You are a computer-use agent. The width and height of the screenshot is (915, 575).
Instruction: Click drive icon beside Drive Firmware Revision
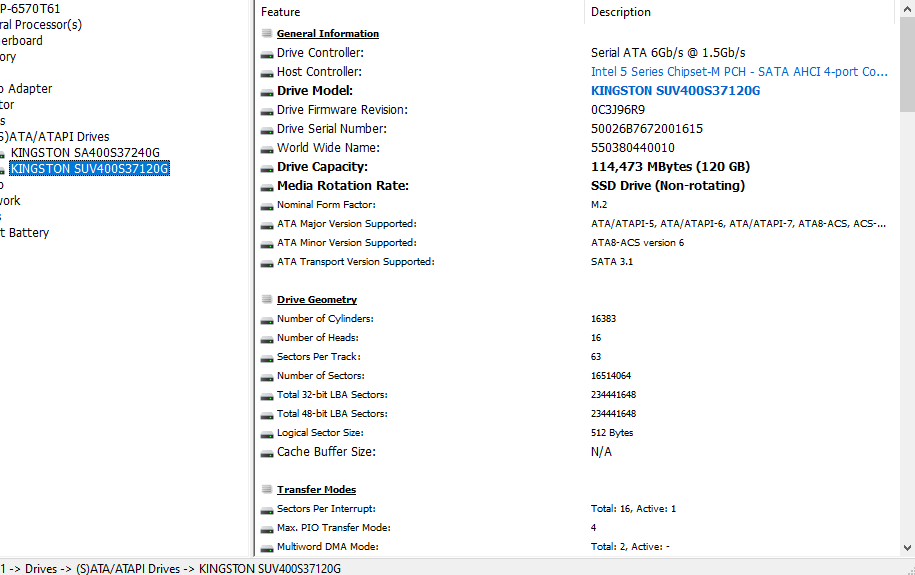[267, 111]
